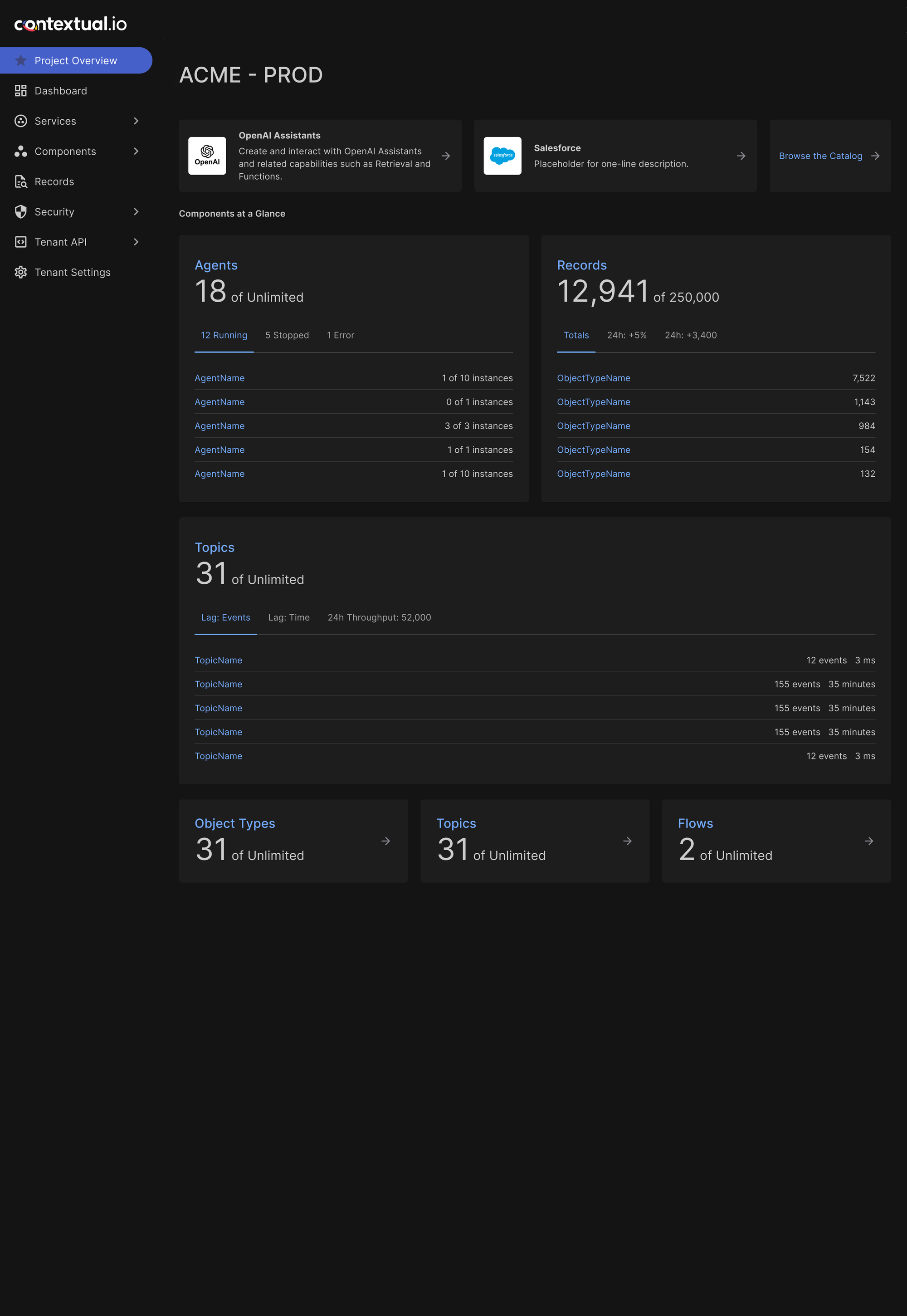The height and width of the screenshot is (1316, 907).
Task: Click the Tenant Settings gear icon
Action: tap(21, 272)
